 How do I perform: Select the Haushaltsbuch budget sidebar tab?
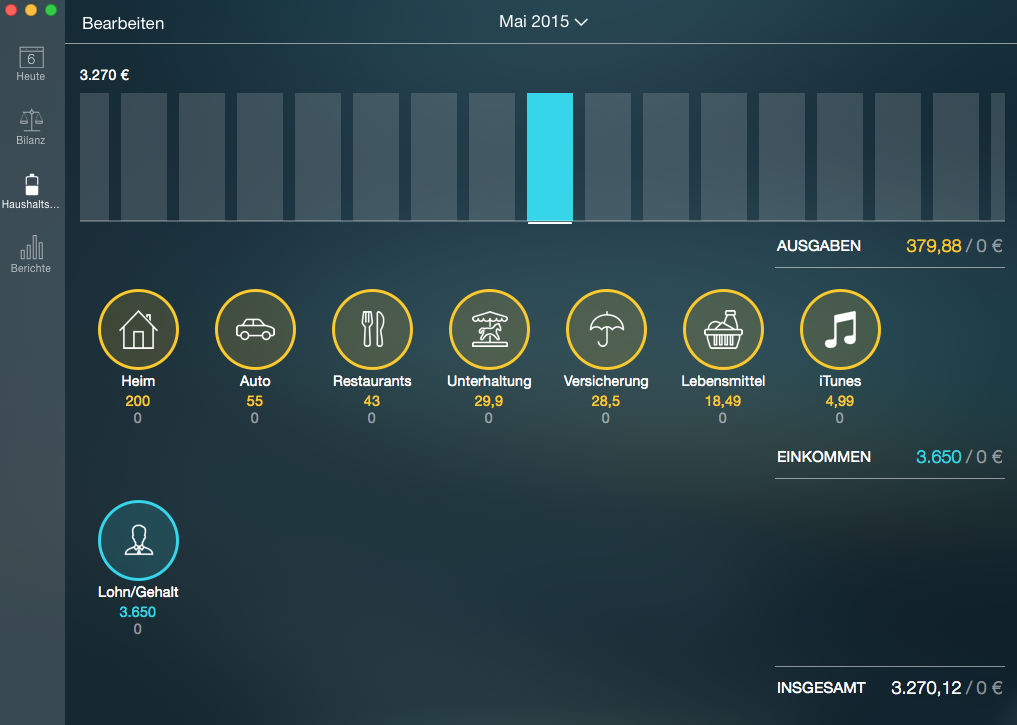pos(31,190)
